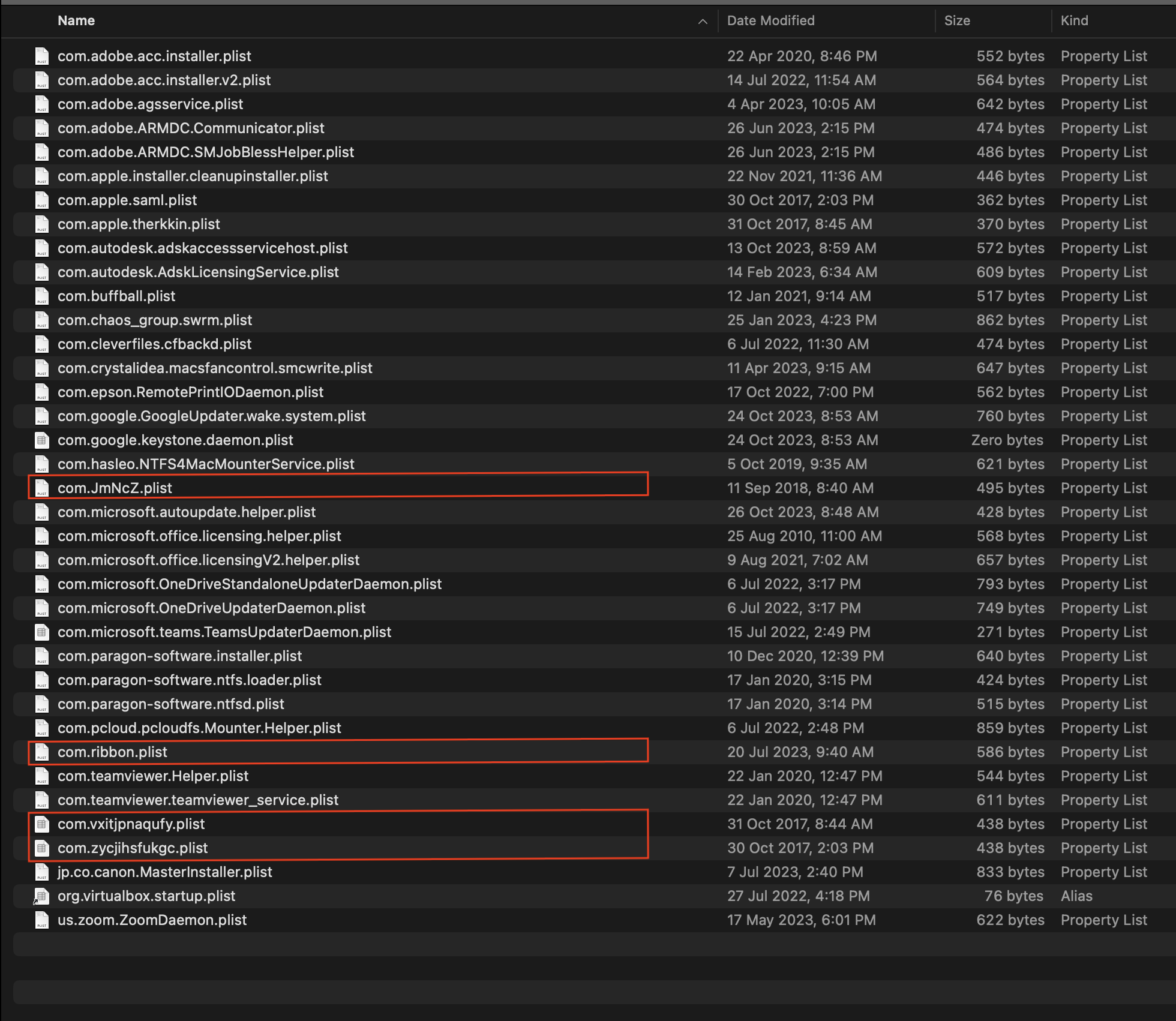Click the com.zycjihsfukgc.plist file icon

41,848
